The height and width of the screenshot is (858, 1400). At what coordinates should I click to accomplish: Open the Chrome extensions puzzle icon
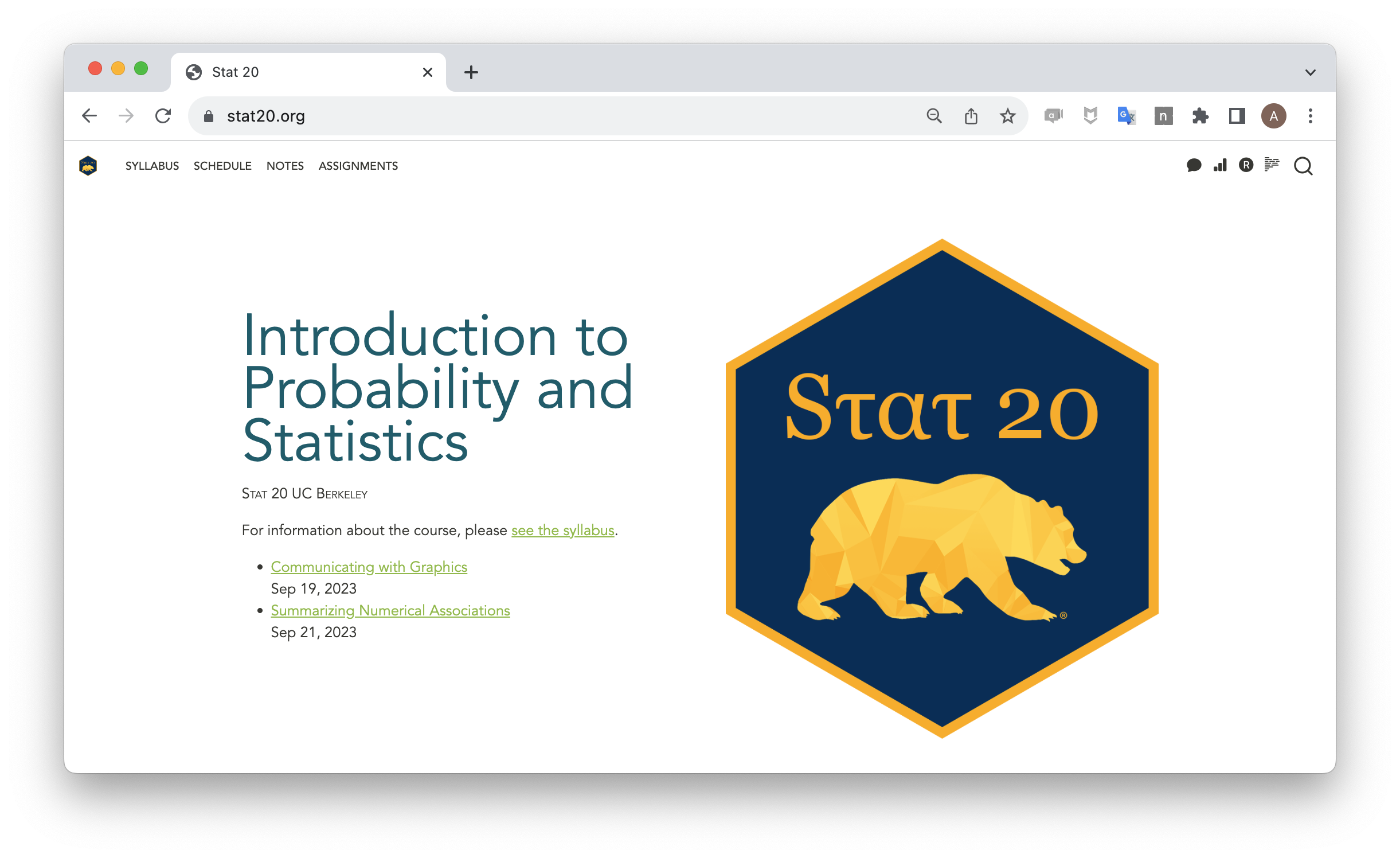(x=1199, y=116)
